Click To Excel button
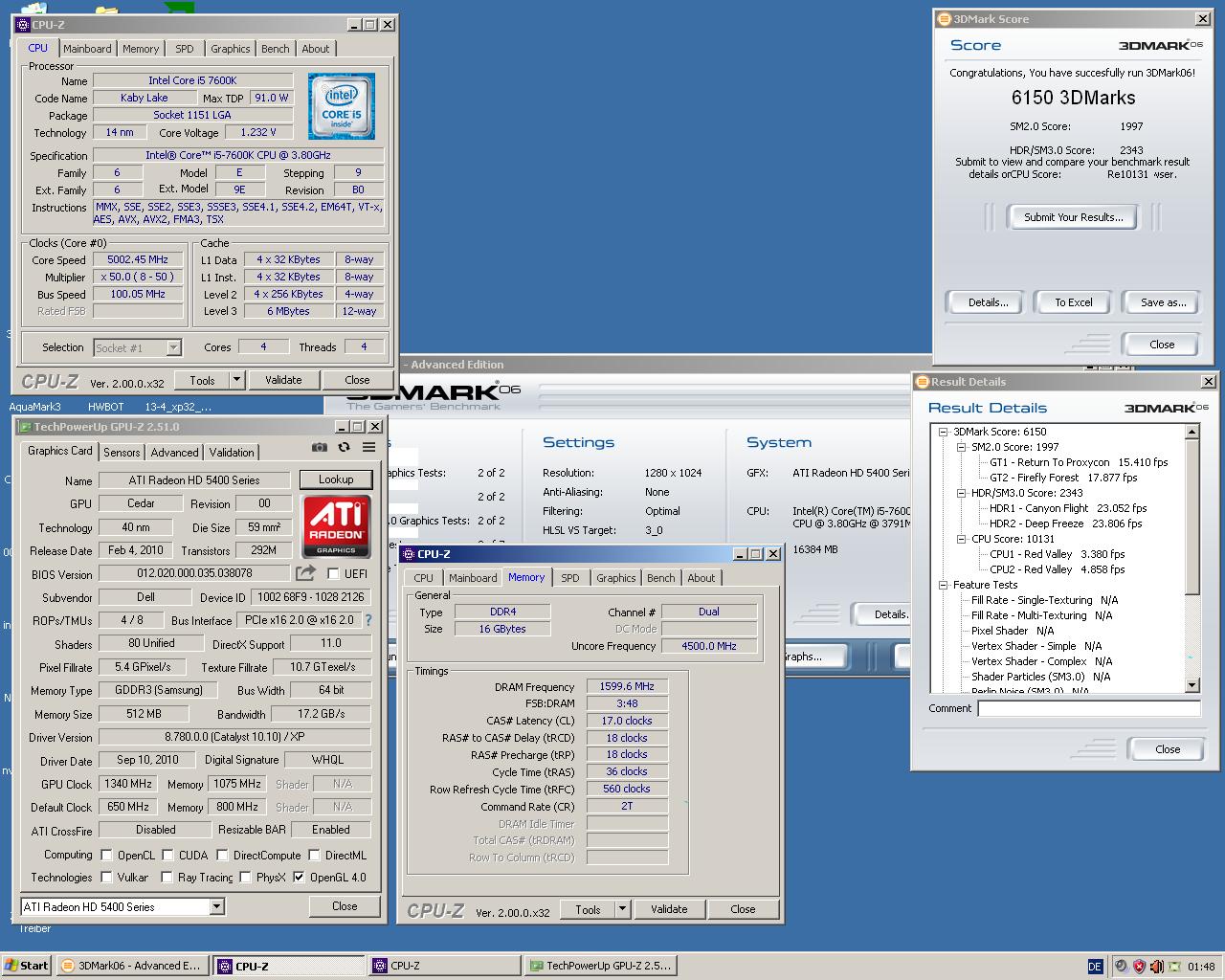Image resolution: width=1225 pixels, height=980 pixels. pos(1074,302)
